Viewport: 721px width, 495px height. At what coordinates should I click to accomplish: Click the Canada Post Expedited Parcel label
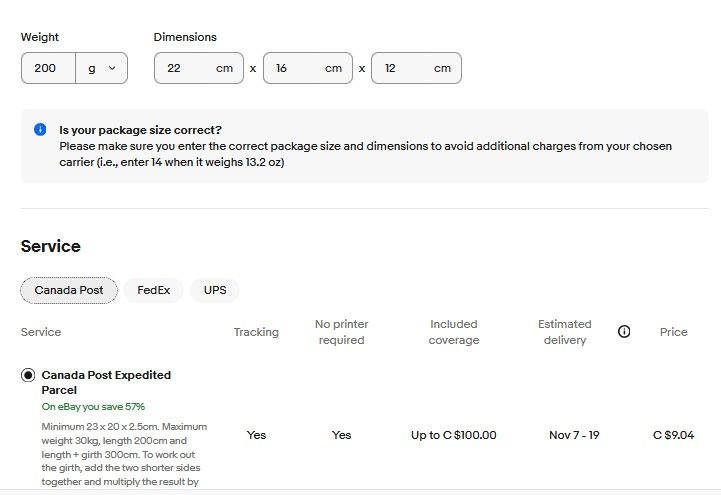[106, 382]
